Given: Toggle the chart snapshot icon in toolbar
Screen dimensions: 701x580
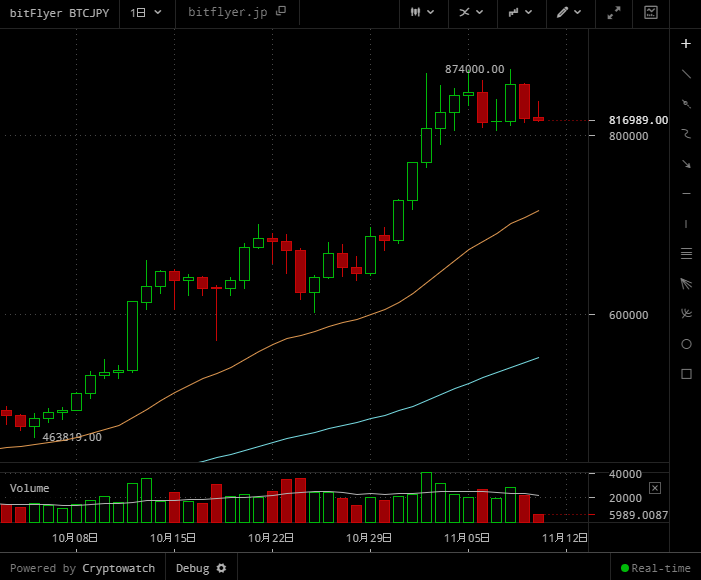Looking at the screenshot, I should 651,12.
